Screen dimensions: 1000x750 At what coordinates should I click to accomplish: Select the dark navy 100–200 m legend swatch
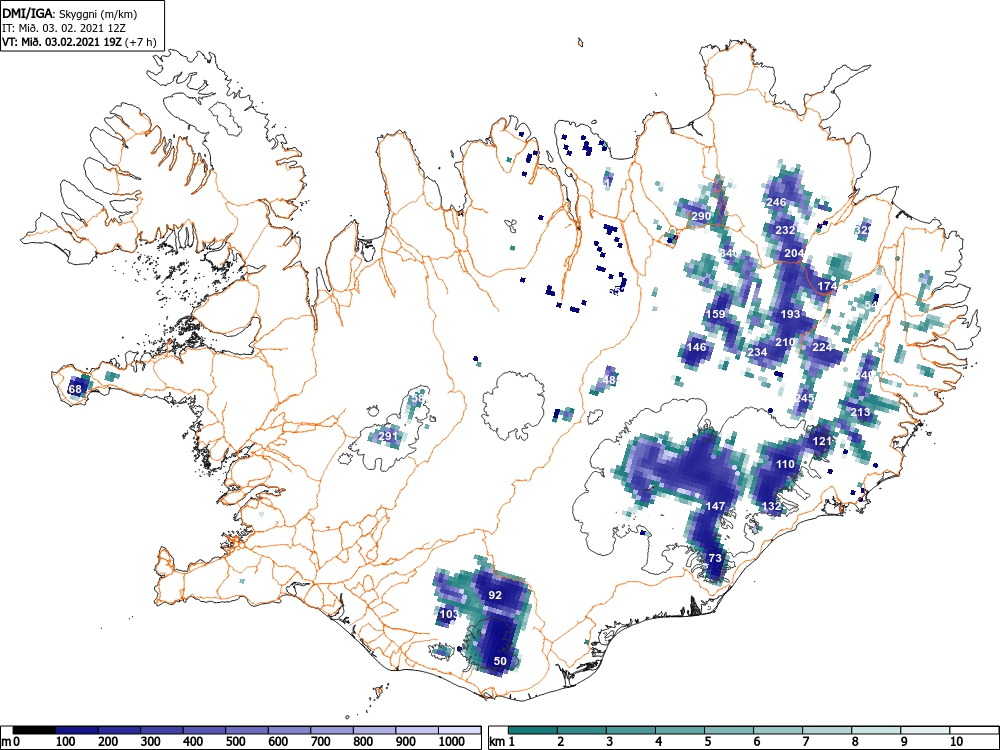coord(77,729)
